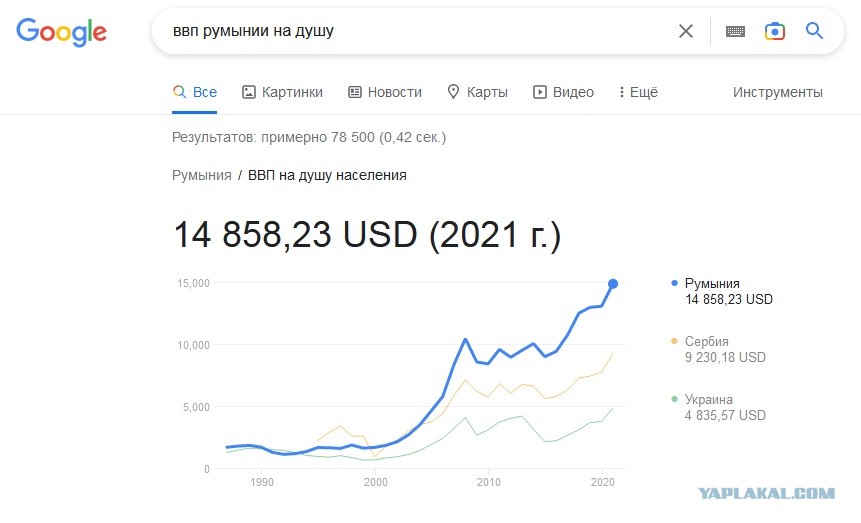Click the Румыния breadcrumb link

point(202,175)
